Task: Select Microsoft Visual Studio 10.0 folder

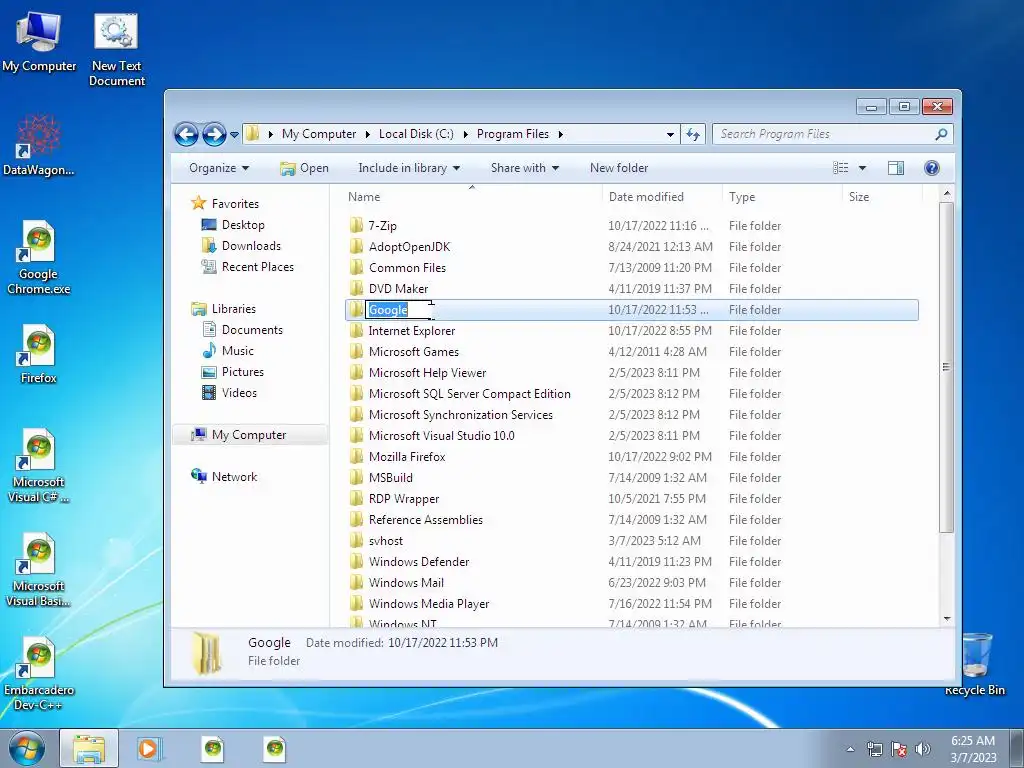Action: [441, 436]
